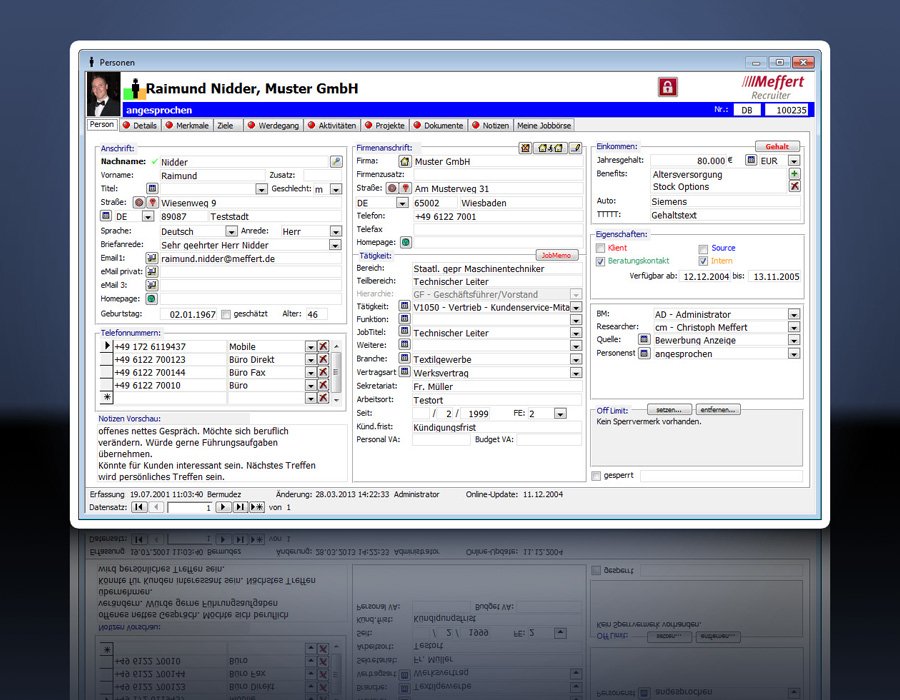The image size is (900, 700).
Task: Click the search icon beside Nachname field
Action: pyautogui.click(x=336, y=162)
